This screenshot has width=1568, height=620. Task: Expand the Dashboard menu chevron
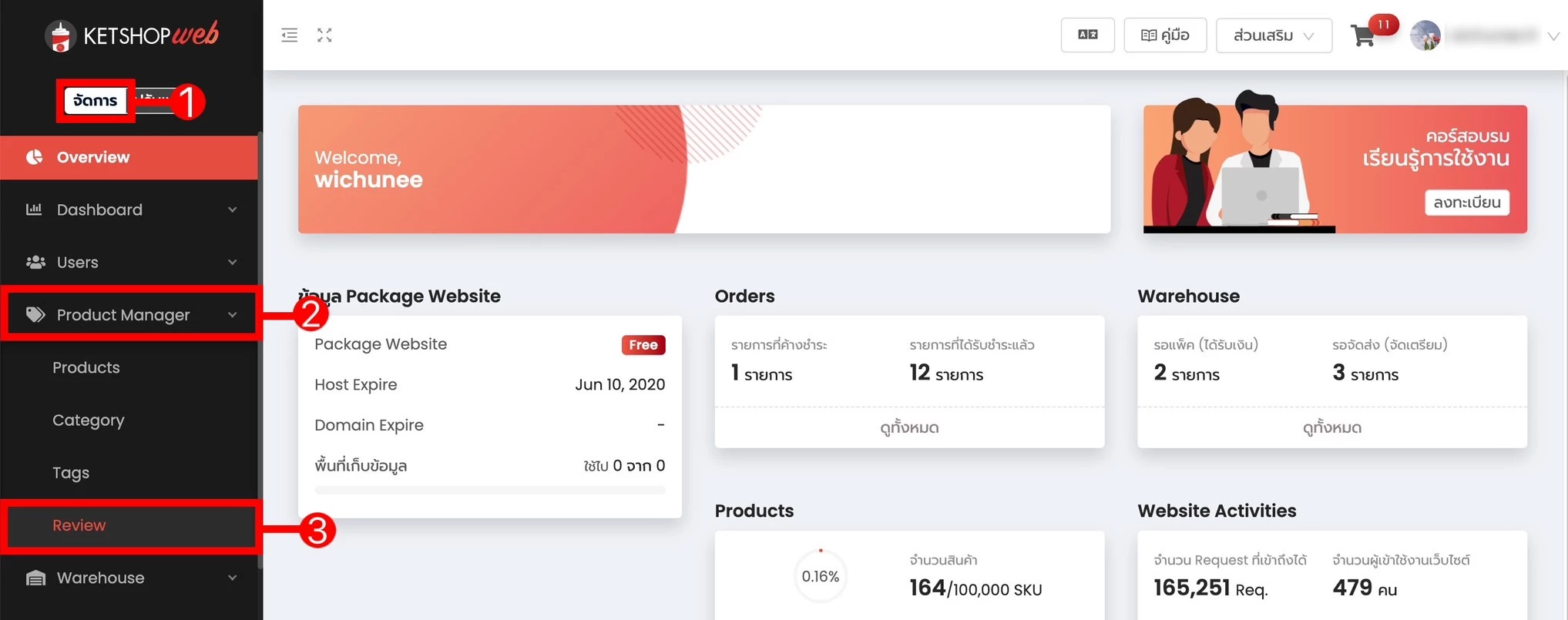click(x=232, y=209)
